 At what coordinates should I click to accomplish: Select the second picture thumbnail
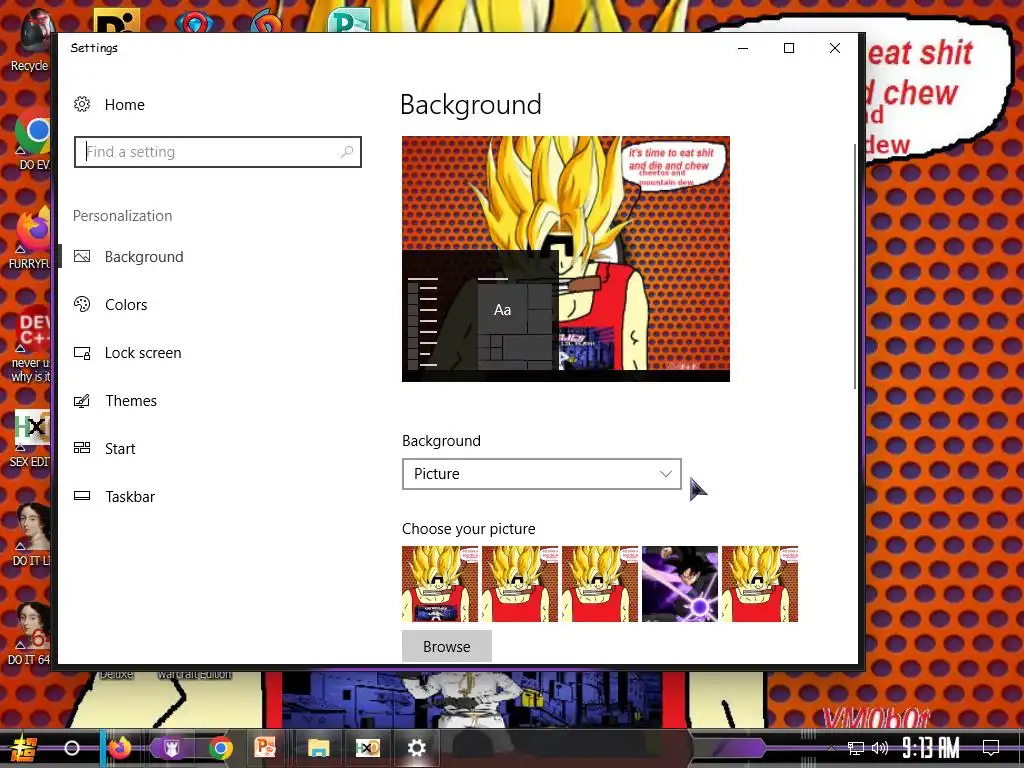520,584
